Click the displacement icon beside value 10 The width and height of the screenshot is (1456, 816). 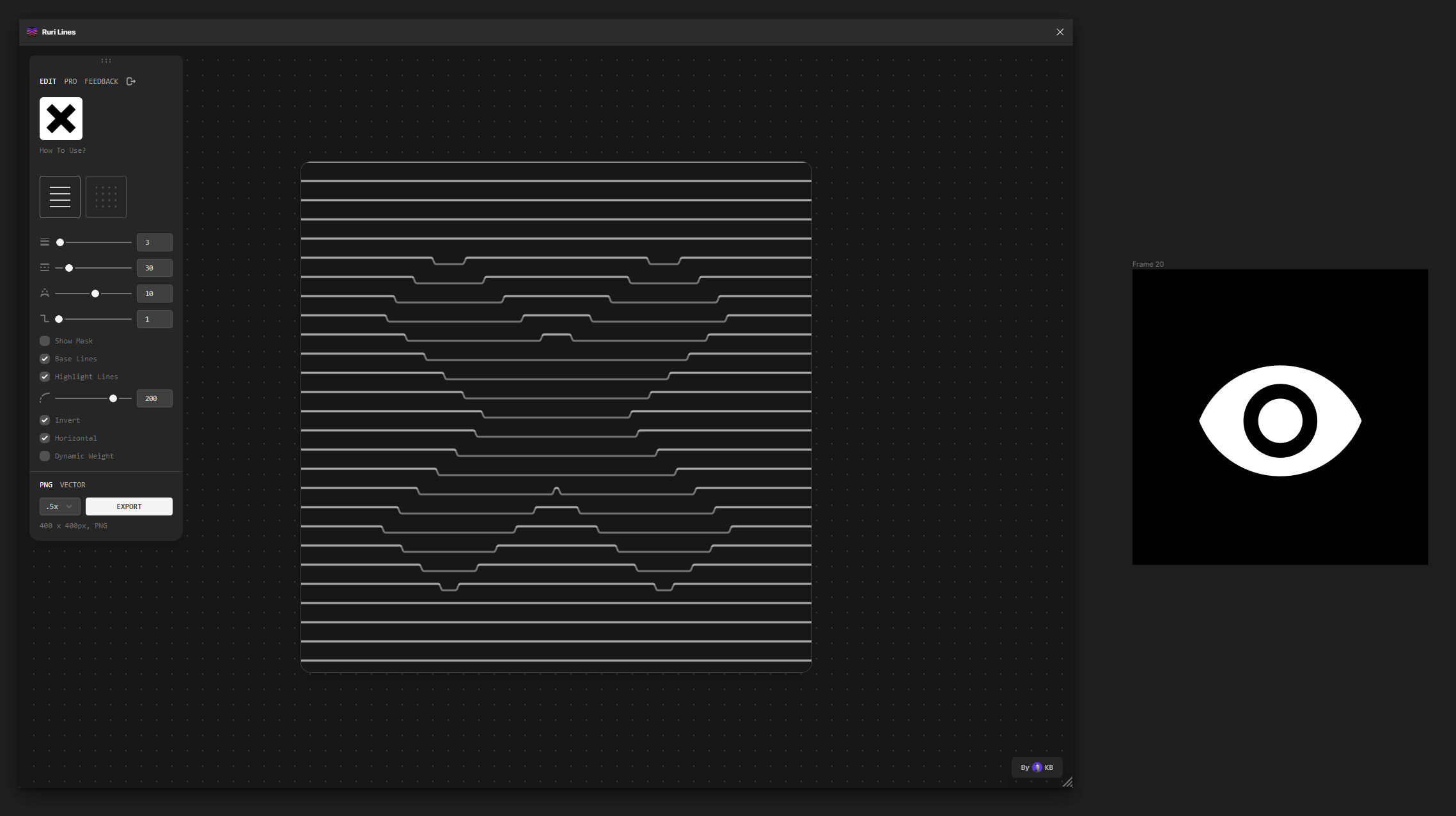click(45, 293)
